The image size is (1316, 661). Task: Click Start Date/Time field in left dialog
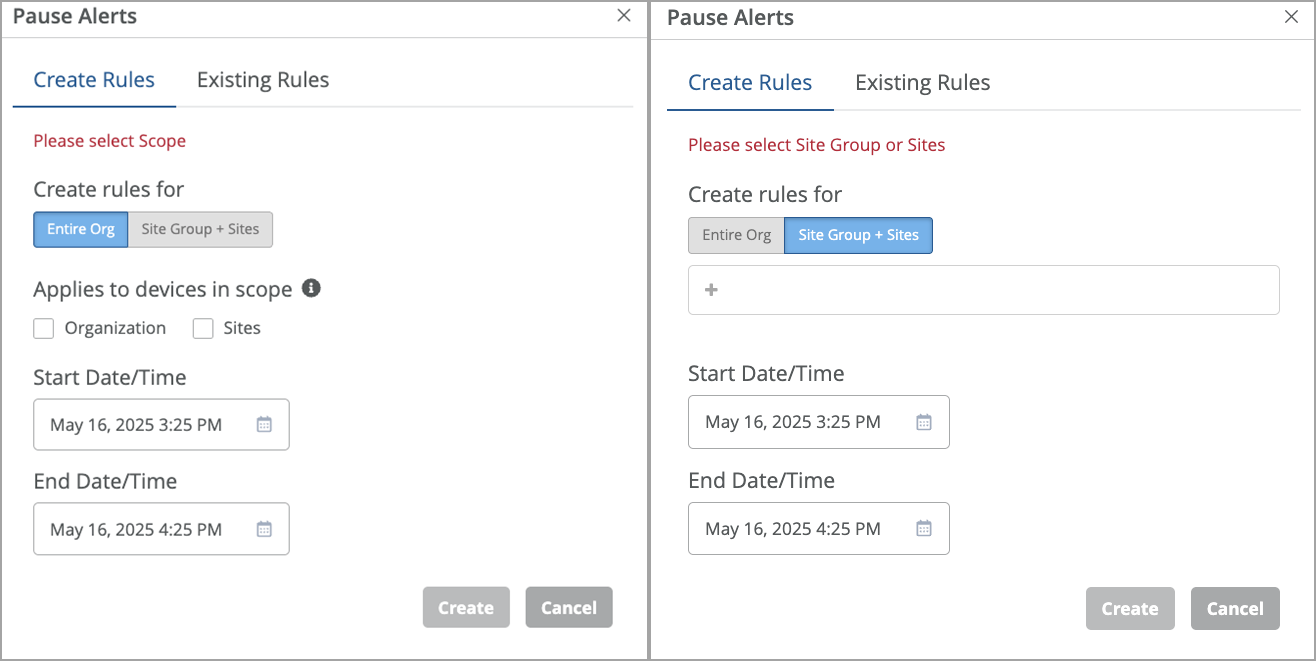140,425
